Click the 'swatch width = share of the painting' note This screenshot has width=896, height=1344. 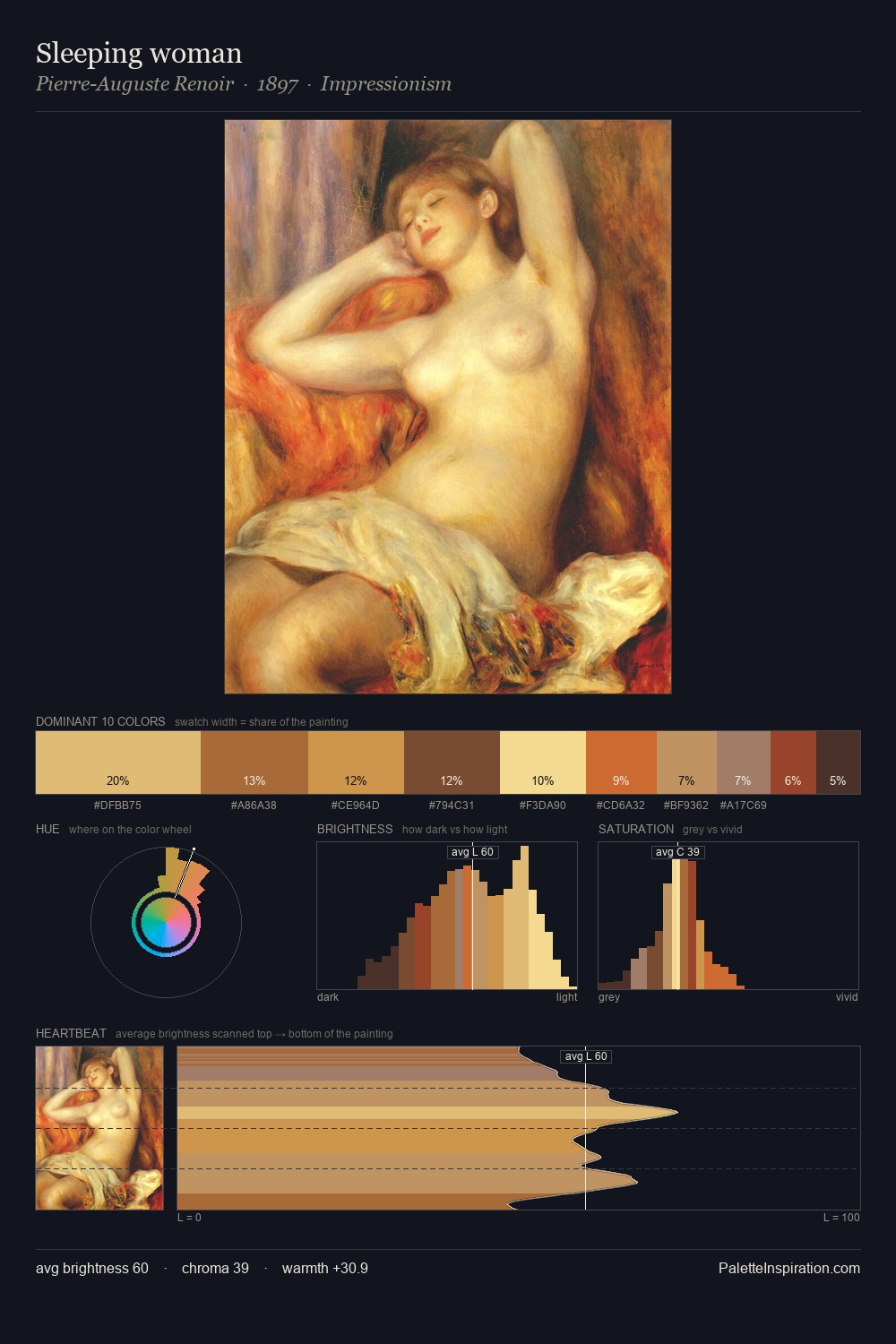coord(262,722)
